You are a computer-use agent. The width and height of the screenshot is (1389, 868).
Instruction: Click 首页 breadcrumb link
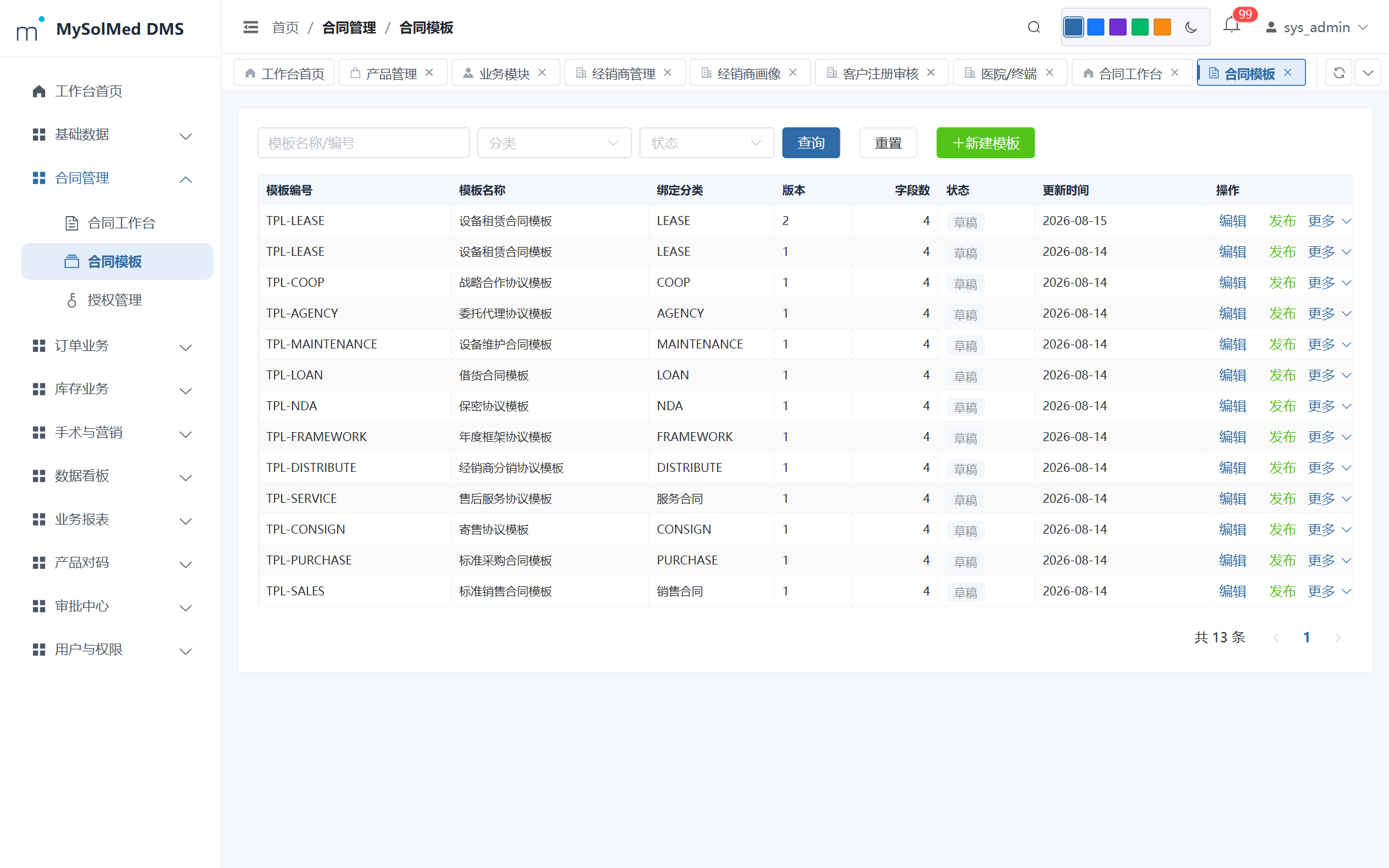(286, 28)
